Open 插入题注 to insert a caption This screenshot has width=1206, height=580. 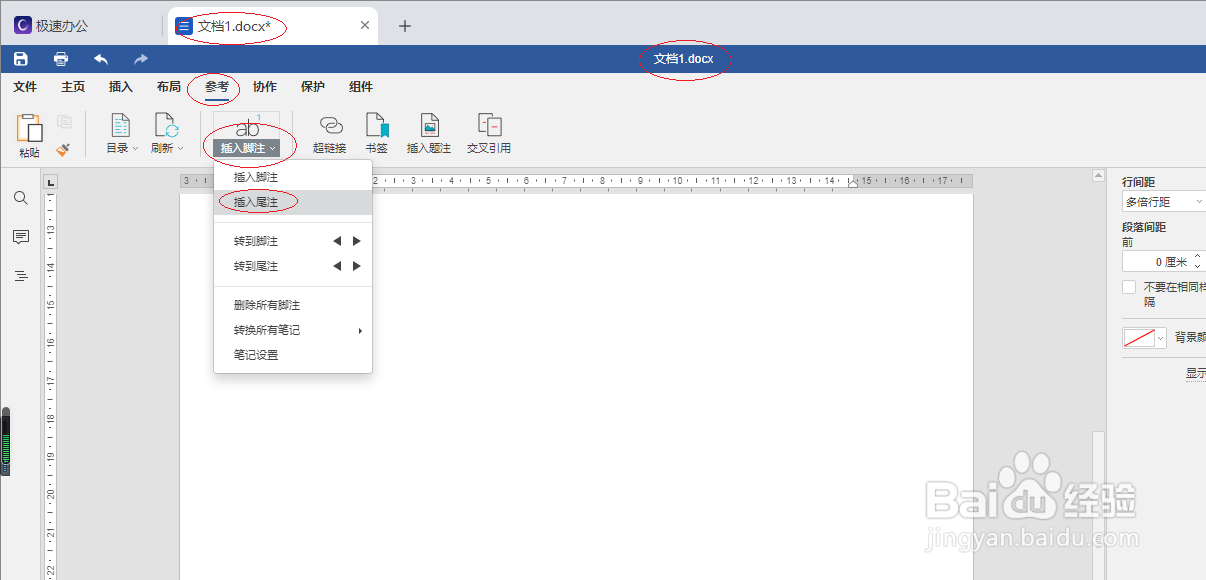click(x=428, y=135)
